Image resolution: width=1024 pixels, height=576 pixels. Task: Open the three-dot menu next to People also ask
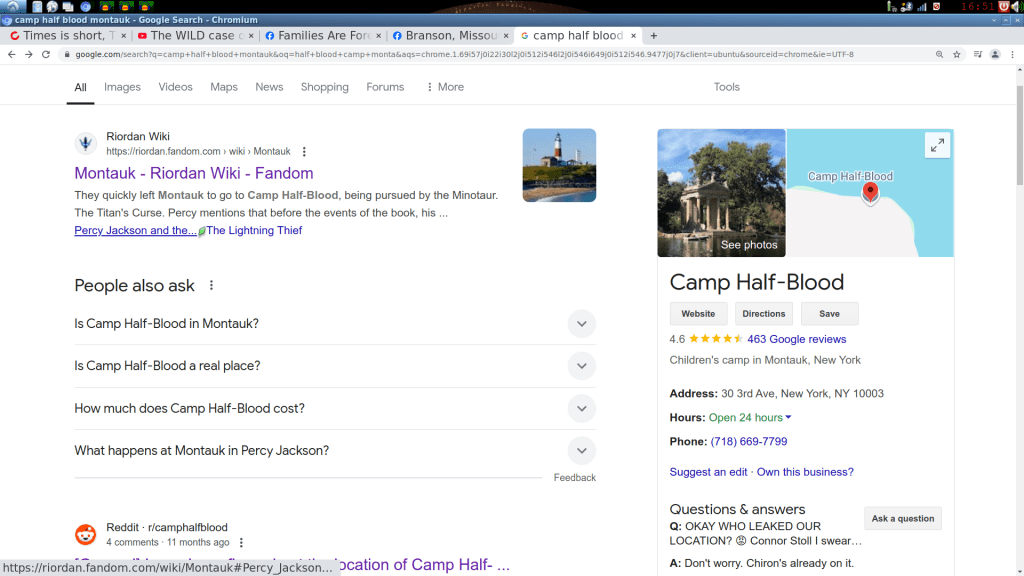coord(211,286)
